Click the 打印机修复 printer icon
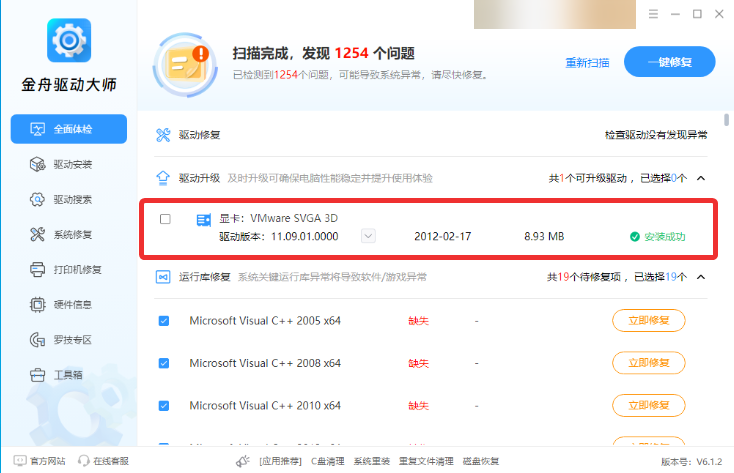Screen dimensions: 734x473 point(37,269)
